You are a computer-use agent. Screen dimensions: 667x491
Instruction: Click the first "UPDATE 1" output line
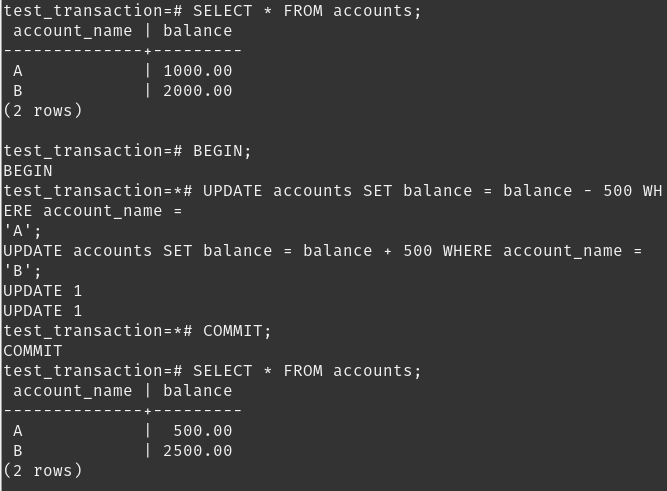[x=43, y=291]
